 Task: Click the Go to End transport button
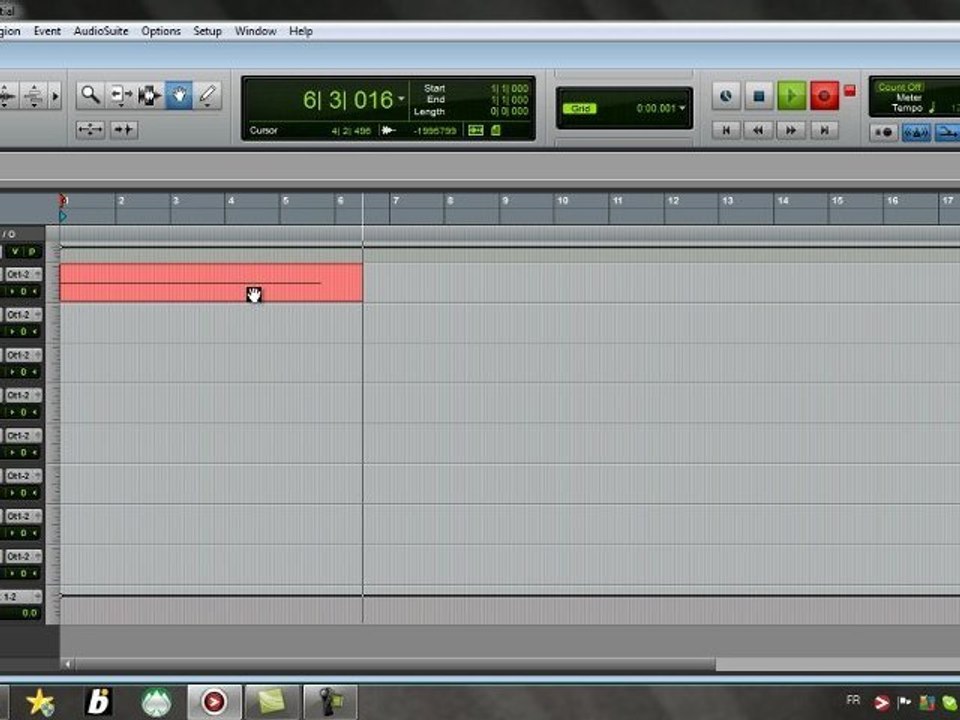point(824,130)
